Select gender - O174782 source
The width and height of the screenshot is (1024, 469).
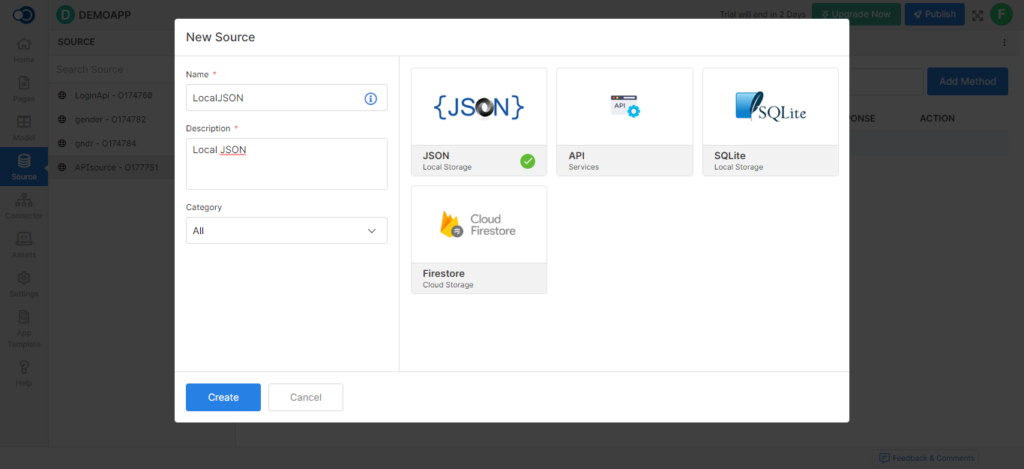[111, 120]
